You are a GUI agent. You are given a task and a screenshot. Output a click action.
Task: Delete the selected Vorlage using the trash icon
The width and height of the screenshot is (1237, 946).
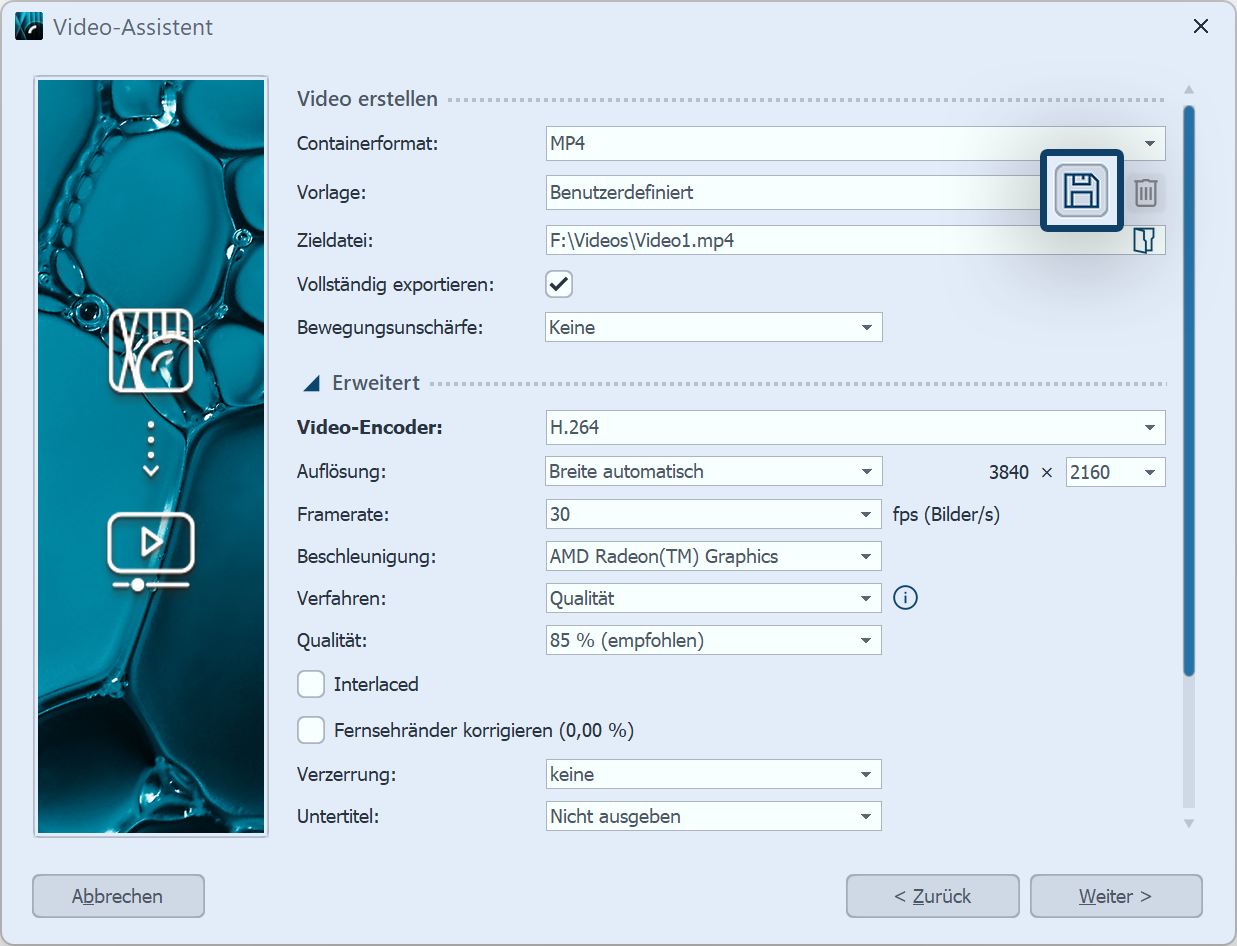point(1145,192)
